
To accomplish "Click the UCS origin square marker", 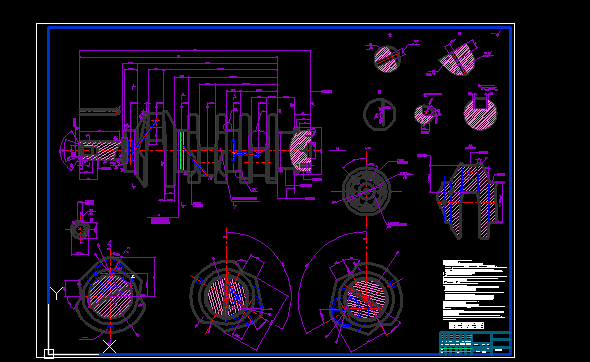I will [x=49, y=354].
